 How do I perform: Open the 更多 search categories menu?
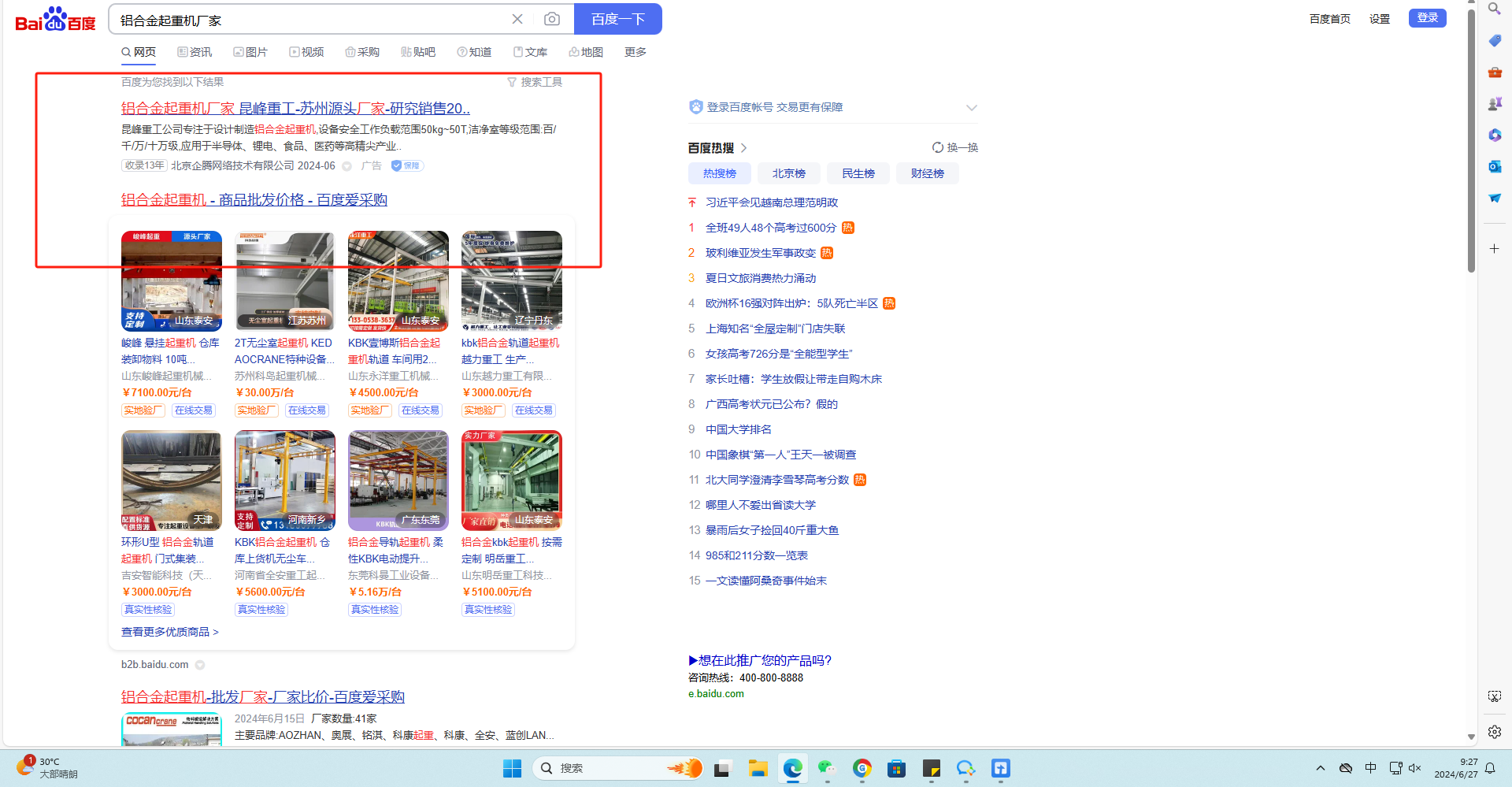click(636, 52)
